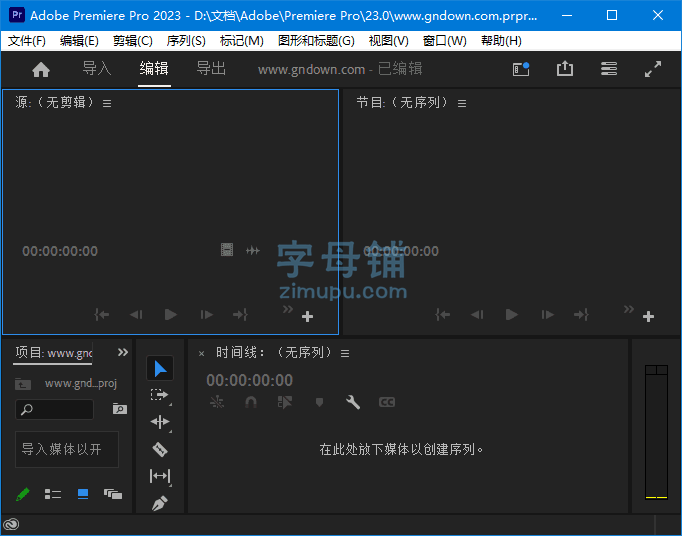Screen dimensions: 682x536
Task: Expand hidden project panel tabs chevrons
Action: 123,352
